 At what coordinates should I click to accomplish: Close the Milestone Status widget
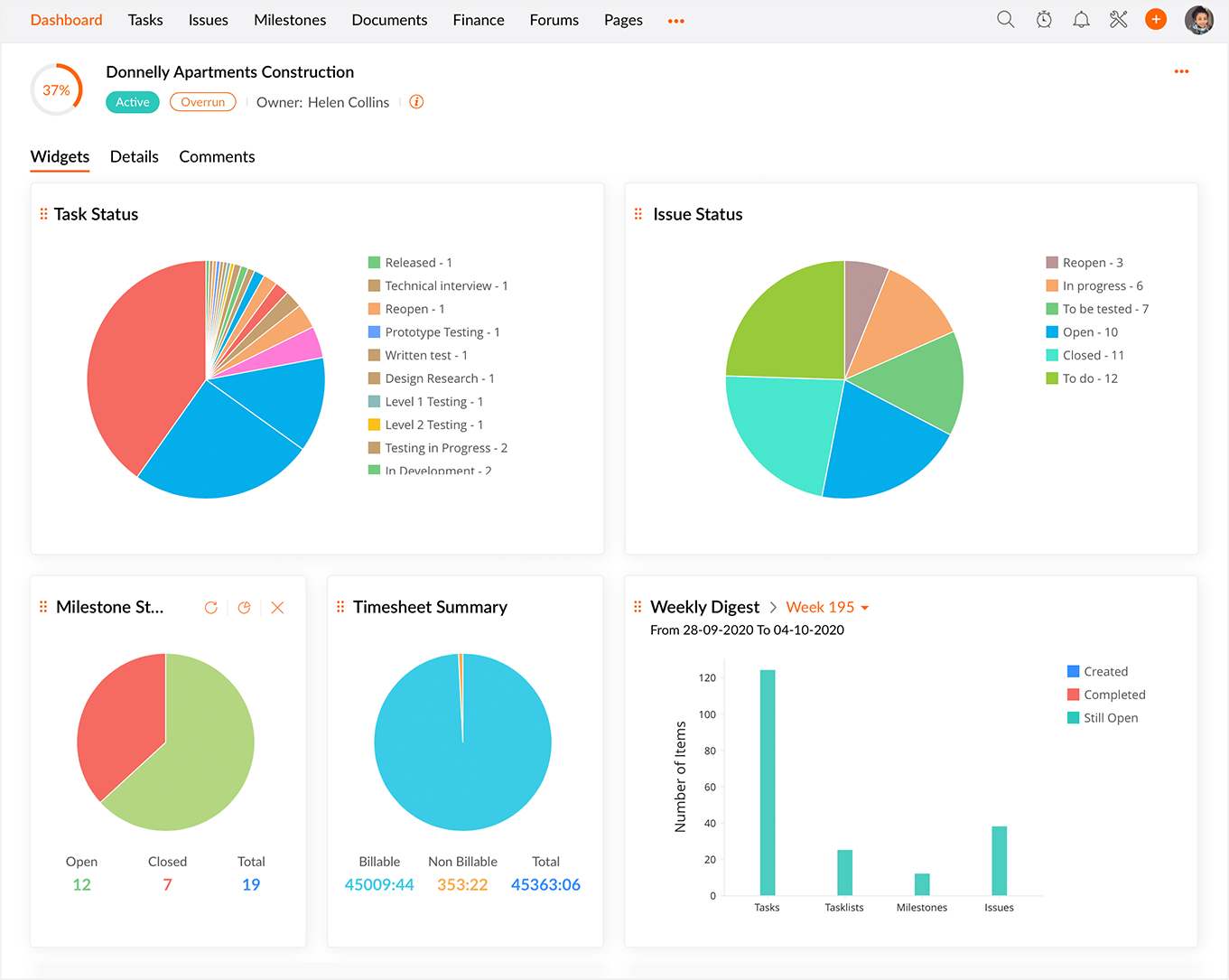[x=277, y=608]
